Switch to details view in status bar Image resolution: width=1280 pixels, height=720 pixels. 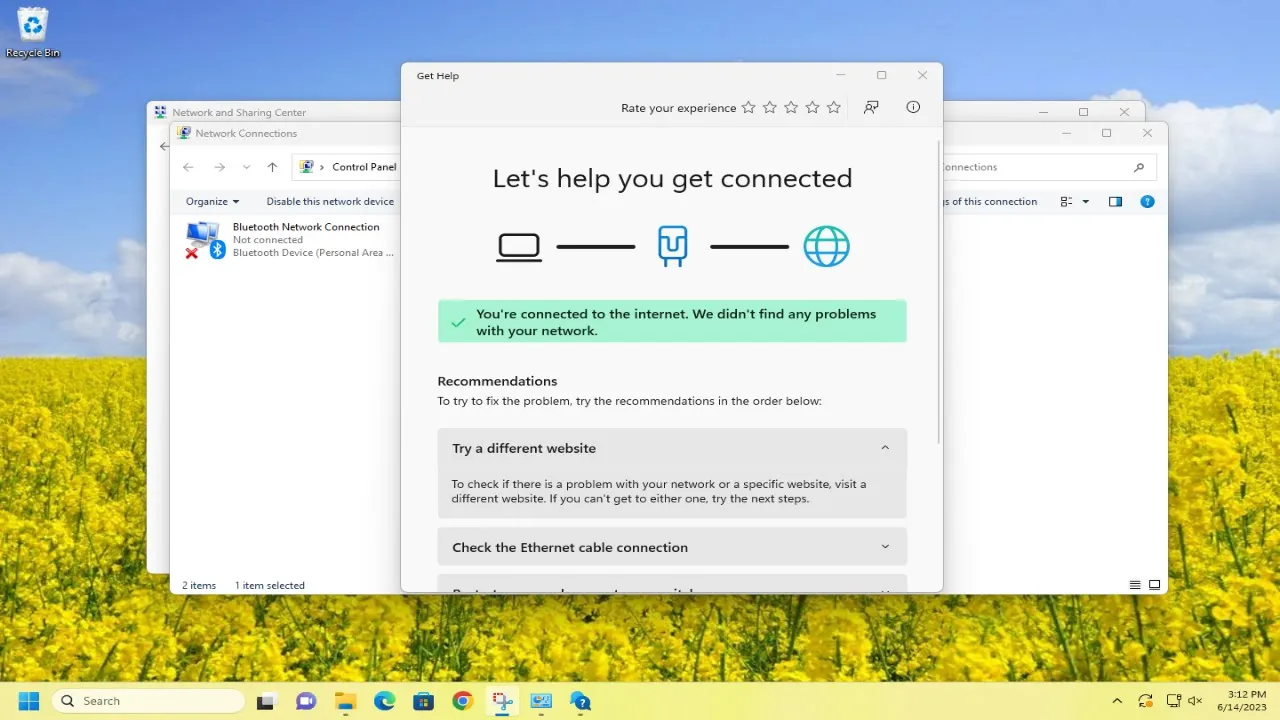click(x=1135, y=585)
